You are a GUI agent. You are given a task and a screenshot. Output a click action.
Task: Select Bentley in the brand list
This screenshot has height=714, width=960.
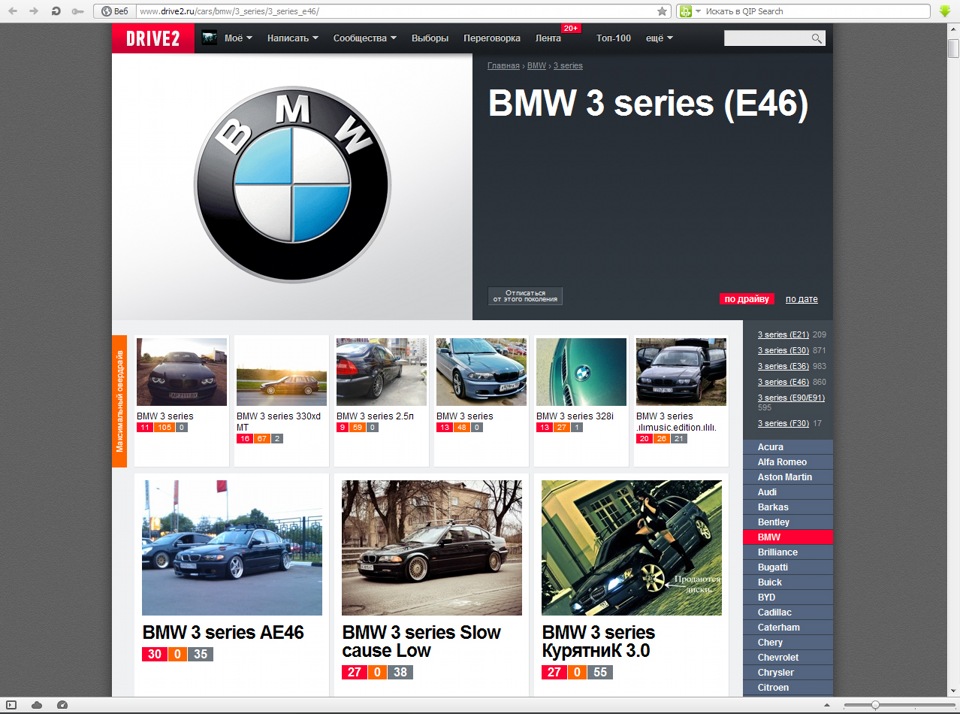pos(788,522)
